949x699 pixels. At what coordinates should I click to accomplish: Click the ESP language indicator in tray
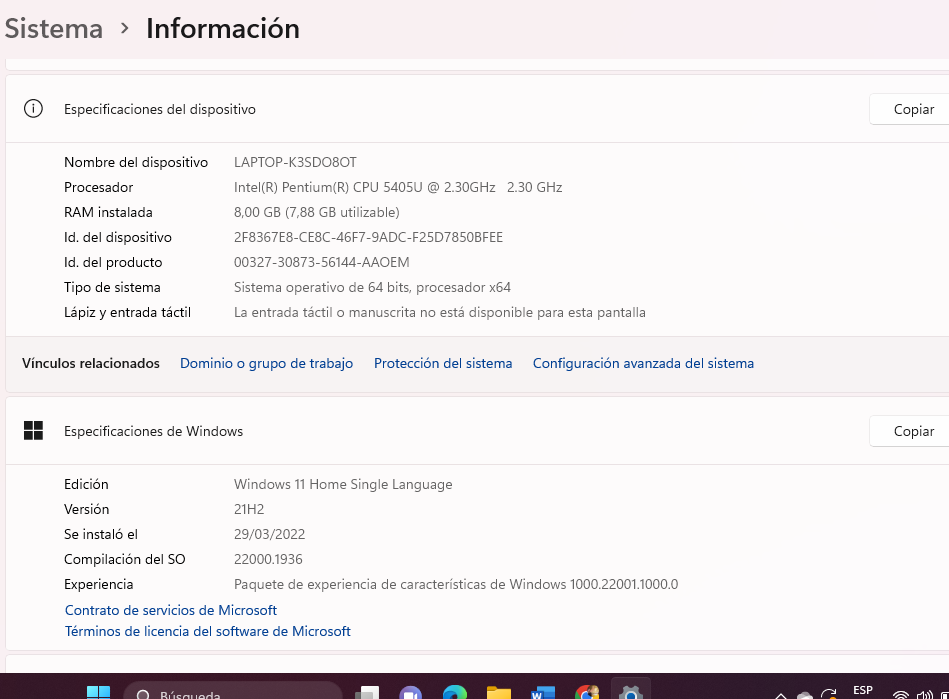click(862, 691)
